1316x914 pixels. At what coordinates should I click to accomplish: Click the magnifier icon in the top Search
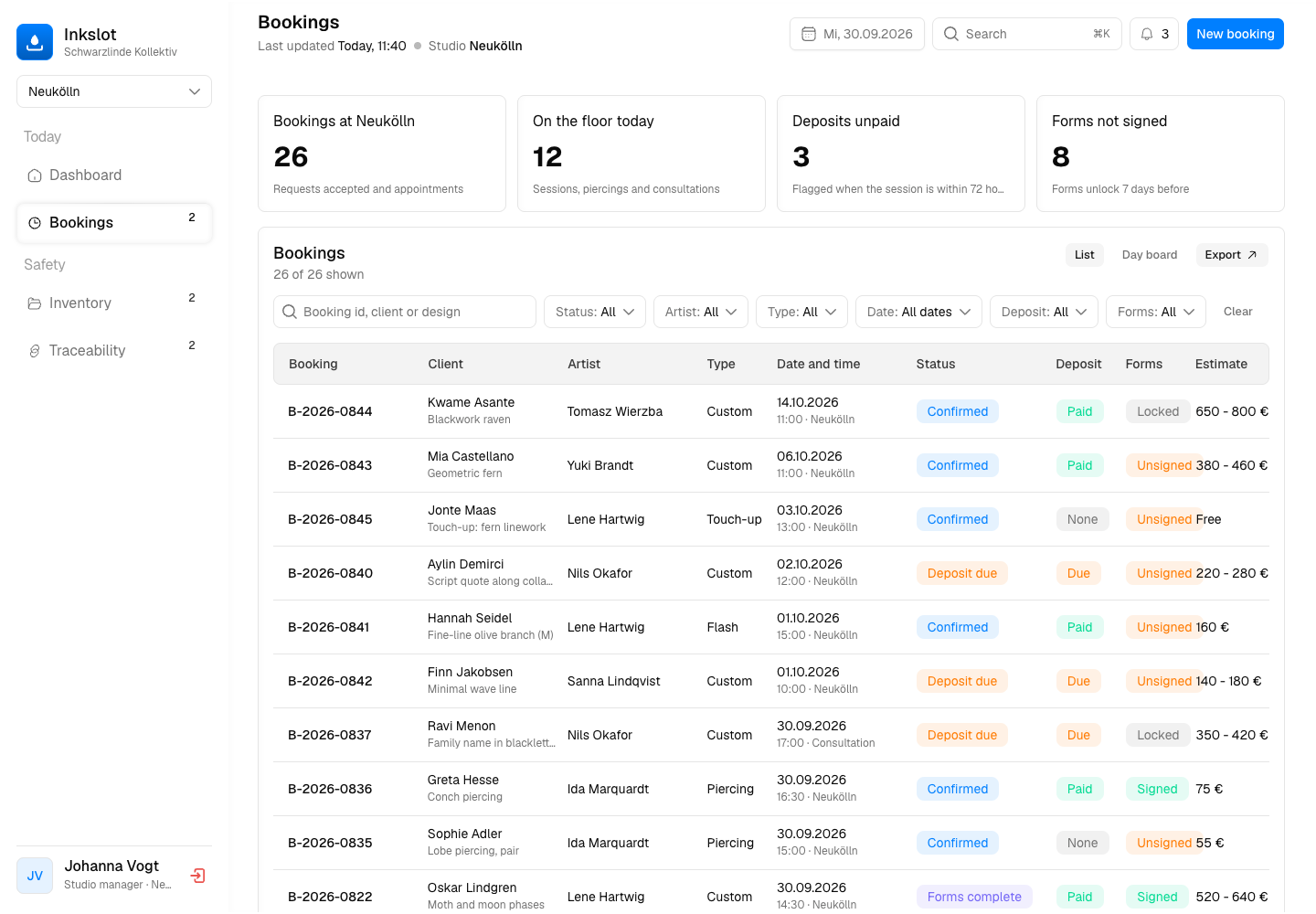[x=951, y=34]
